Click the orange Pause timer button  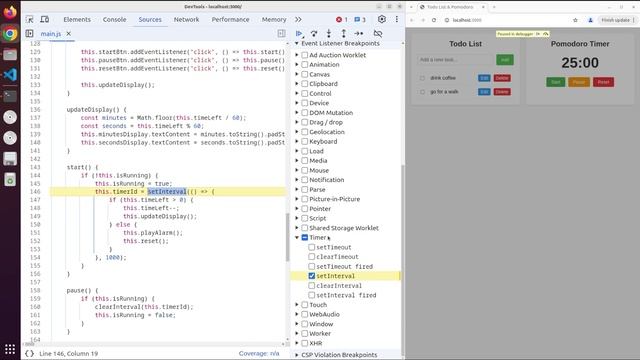pyautogui.click(x=579, y=82)
